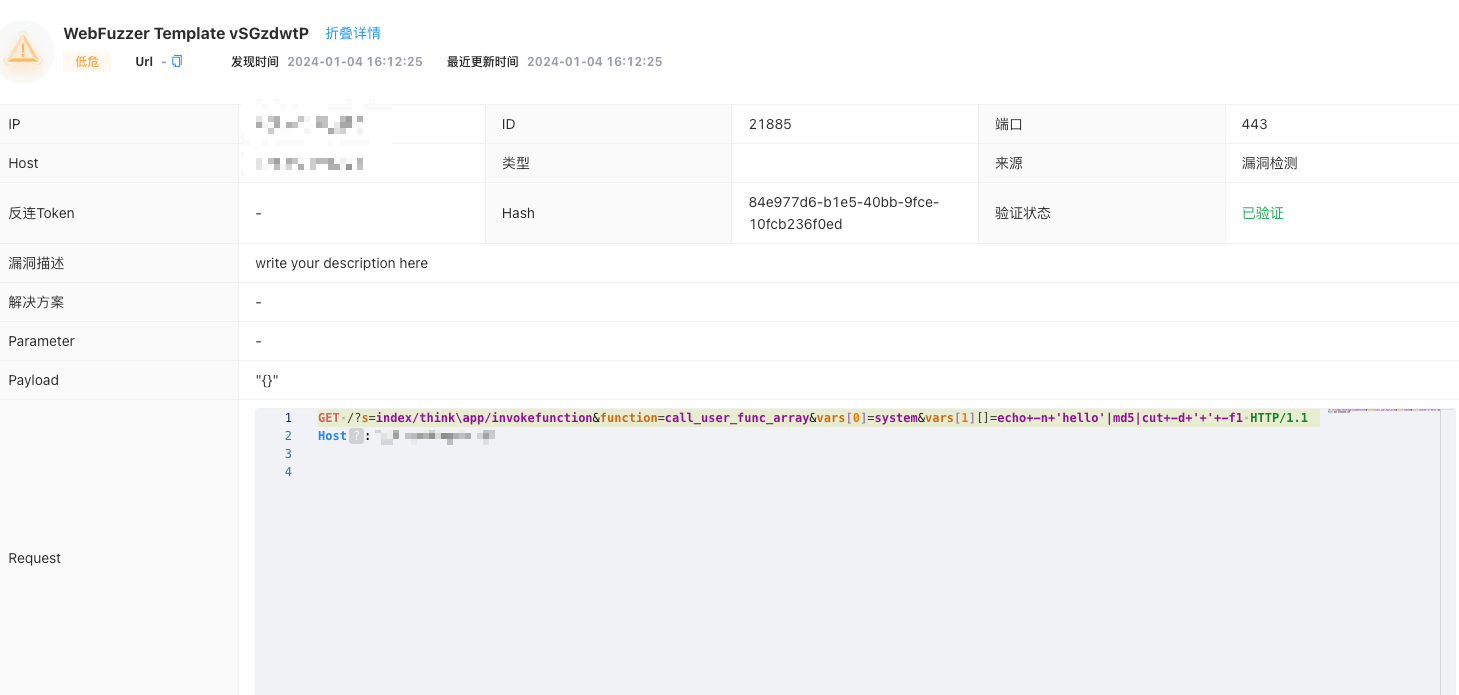Click the Parameter label cell

(119, 341)
